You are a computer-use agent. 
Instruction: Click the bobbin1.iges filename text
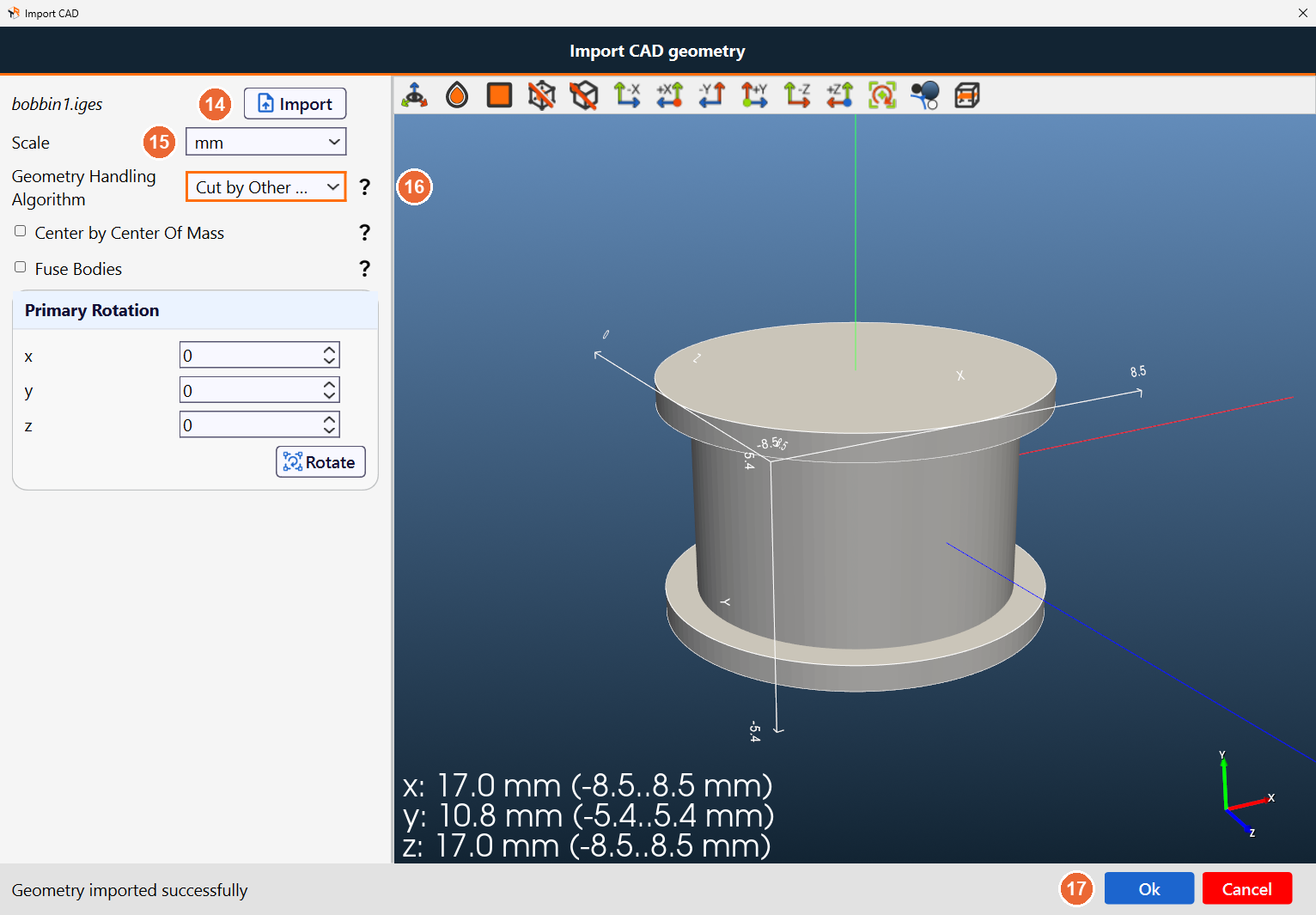[57, 104]
